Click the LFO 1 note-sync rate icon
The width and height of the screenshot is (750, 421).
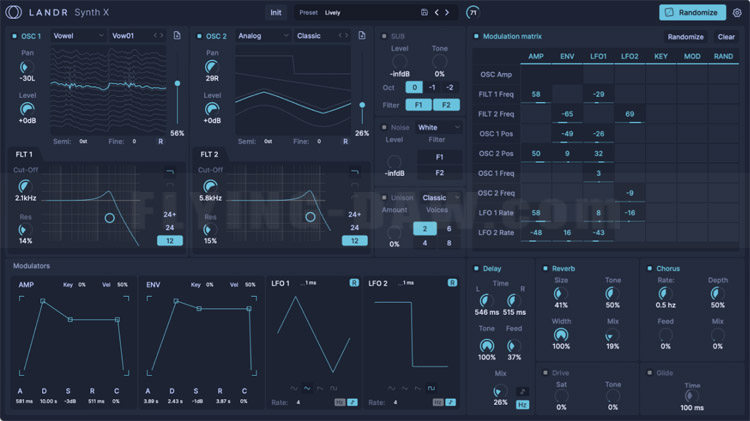tap(353, 402)
